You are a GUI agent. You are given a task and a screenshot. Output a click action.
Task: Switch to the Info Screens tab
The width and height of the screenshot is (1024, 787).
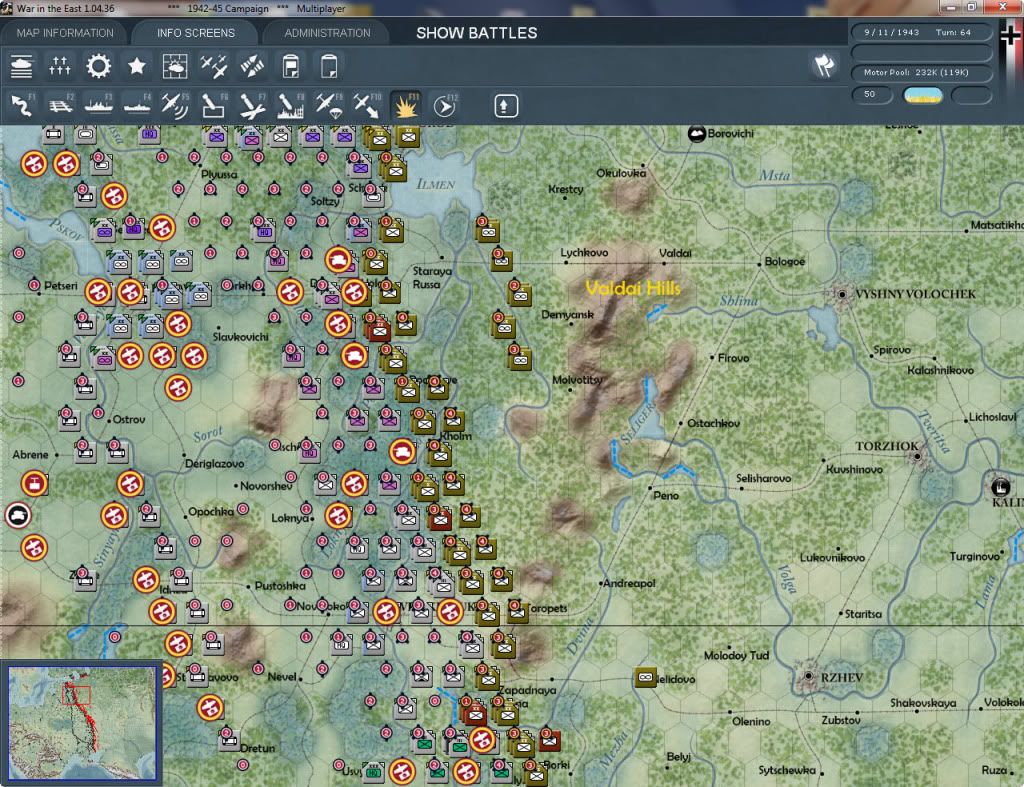click(x=195, y=33)
